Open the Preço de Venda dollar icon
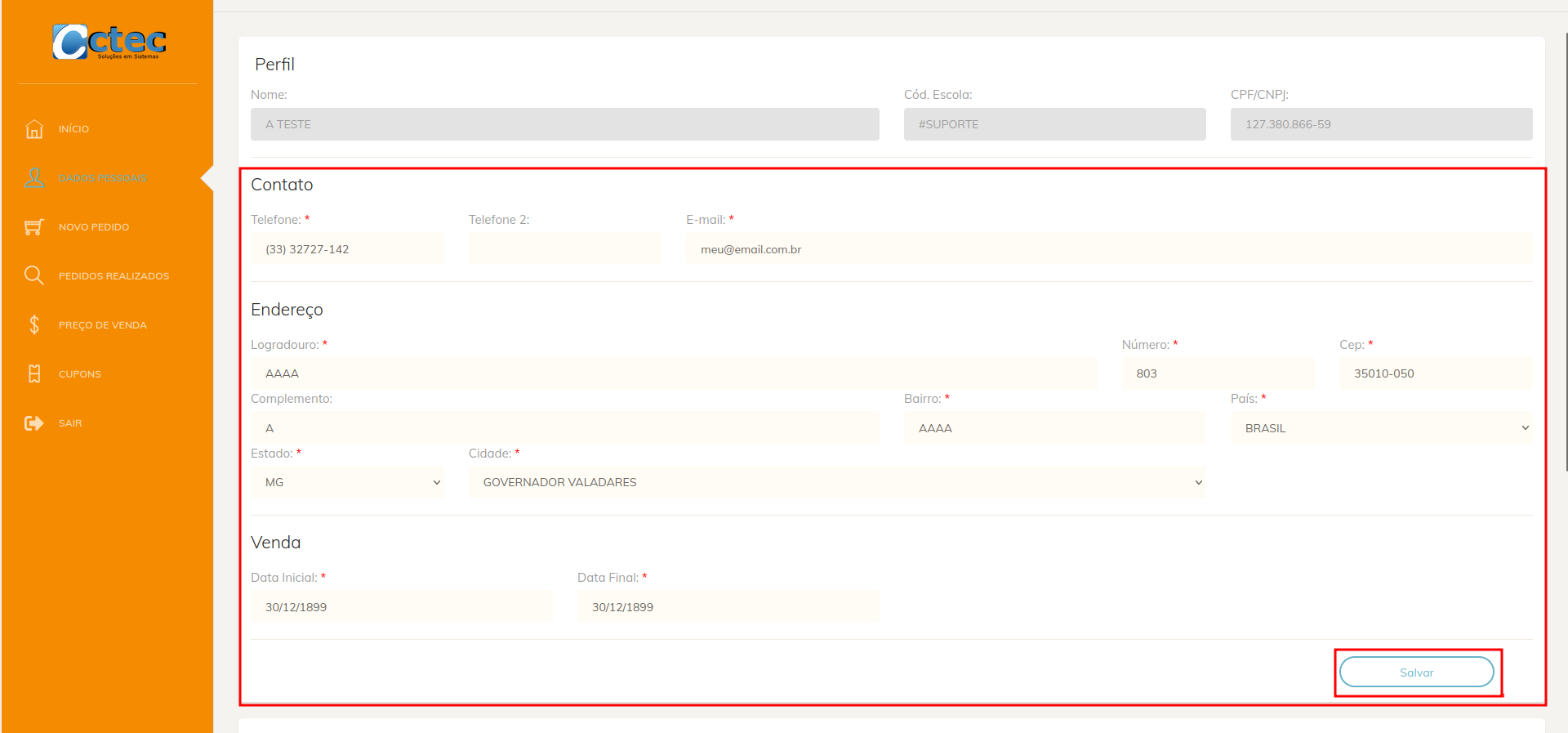Screen dimensions: 1568x733 pos(34,324)
